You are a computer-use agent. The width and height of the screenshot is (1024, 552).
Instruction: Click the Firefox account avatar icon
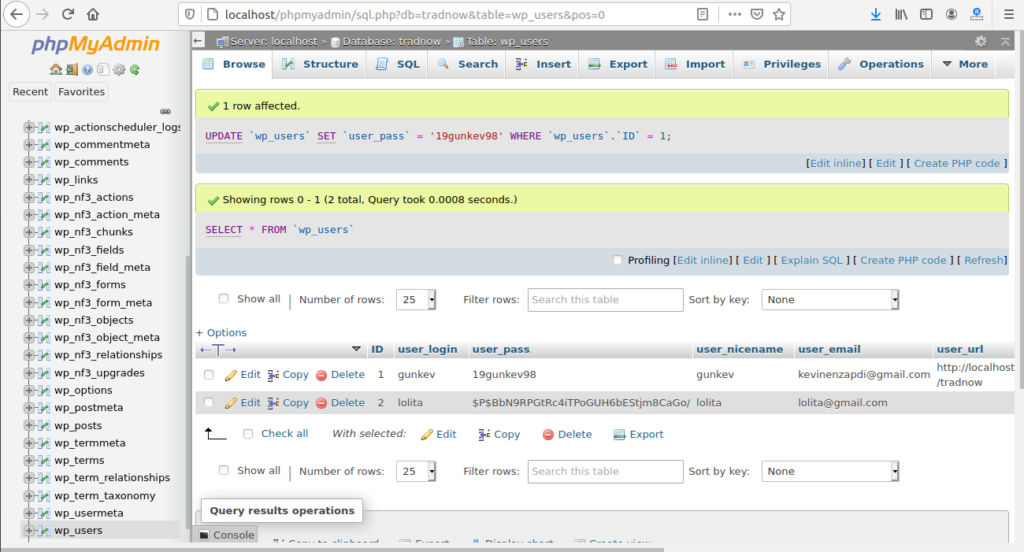coord(952,14)
